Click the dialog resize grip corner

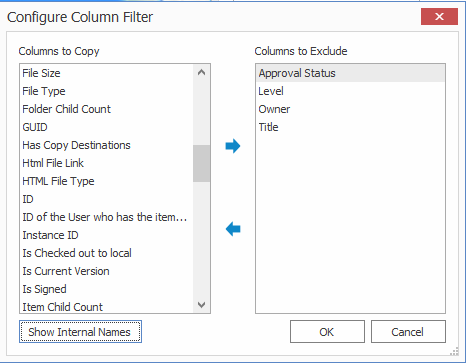[454, 351]
